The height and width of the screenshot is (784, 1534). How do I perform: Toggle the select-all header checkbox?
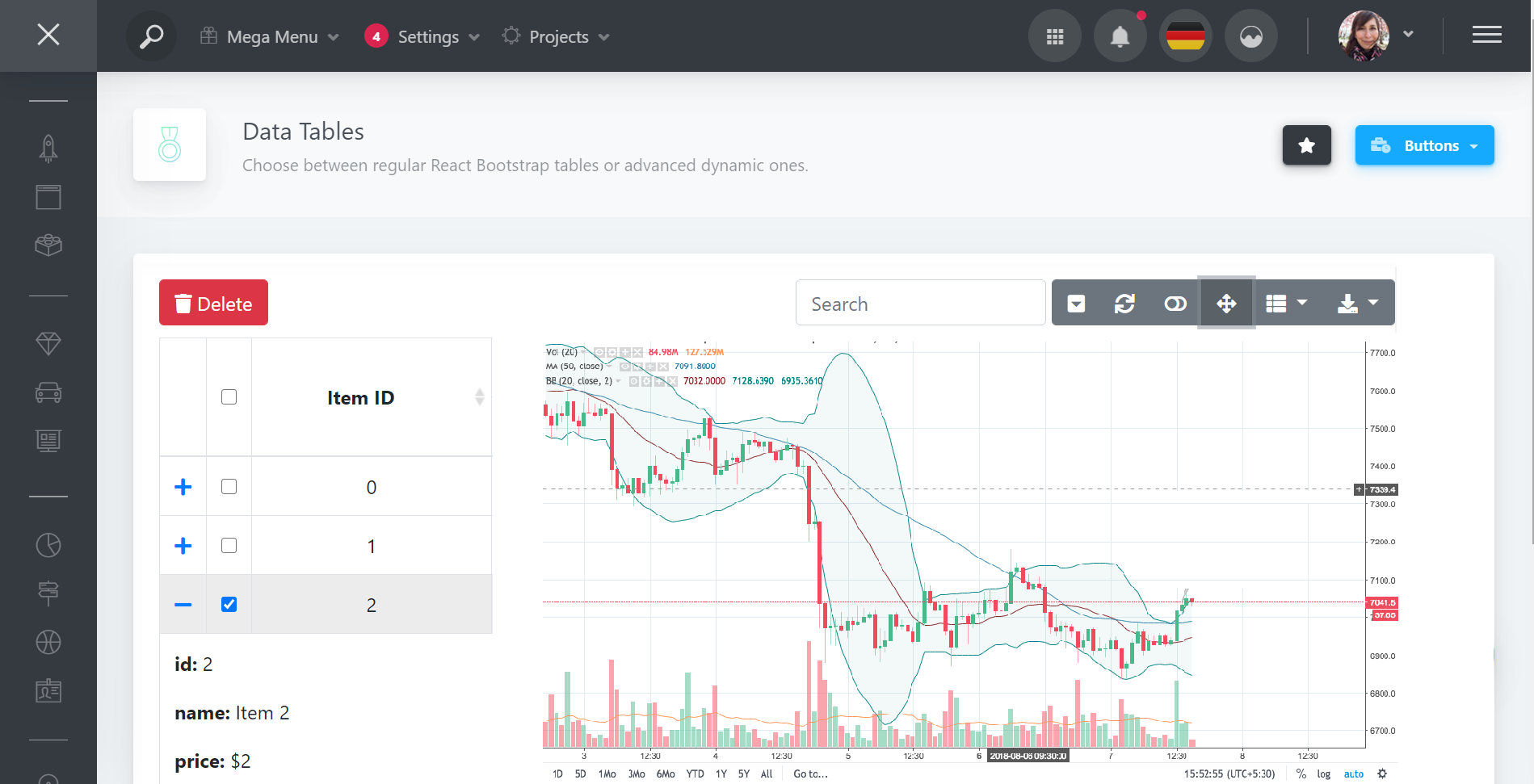pos(229,397)
